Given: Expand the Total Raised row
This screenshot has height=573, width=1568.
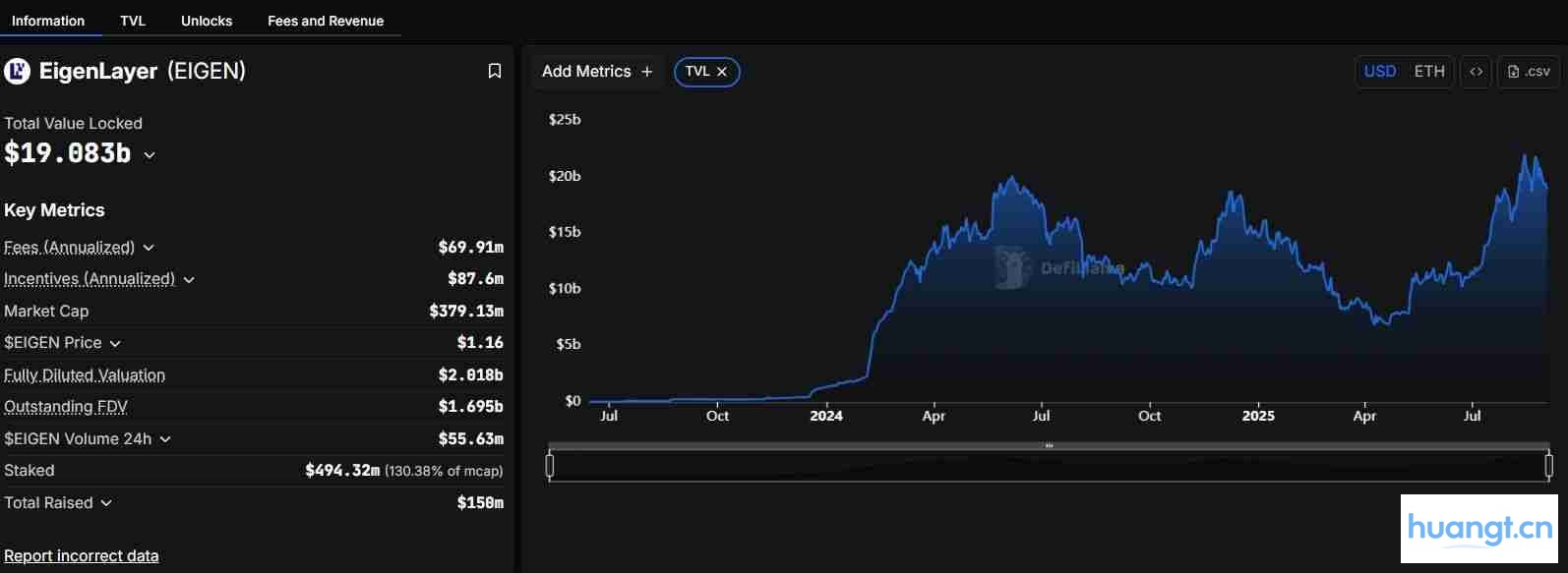Looking at the screenshot, I should [106, 503].
